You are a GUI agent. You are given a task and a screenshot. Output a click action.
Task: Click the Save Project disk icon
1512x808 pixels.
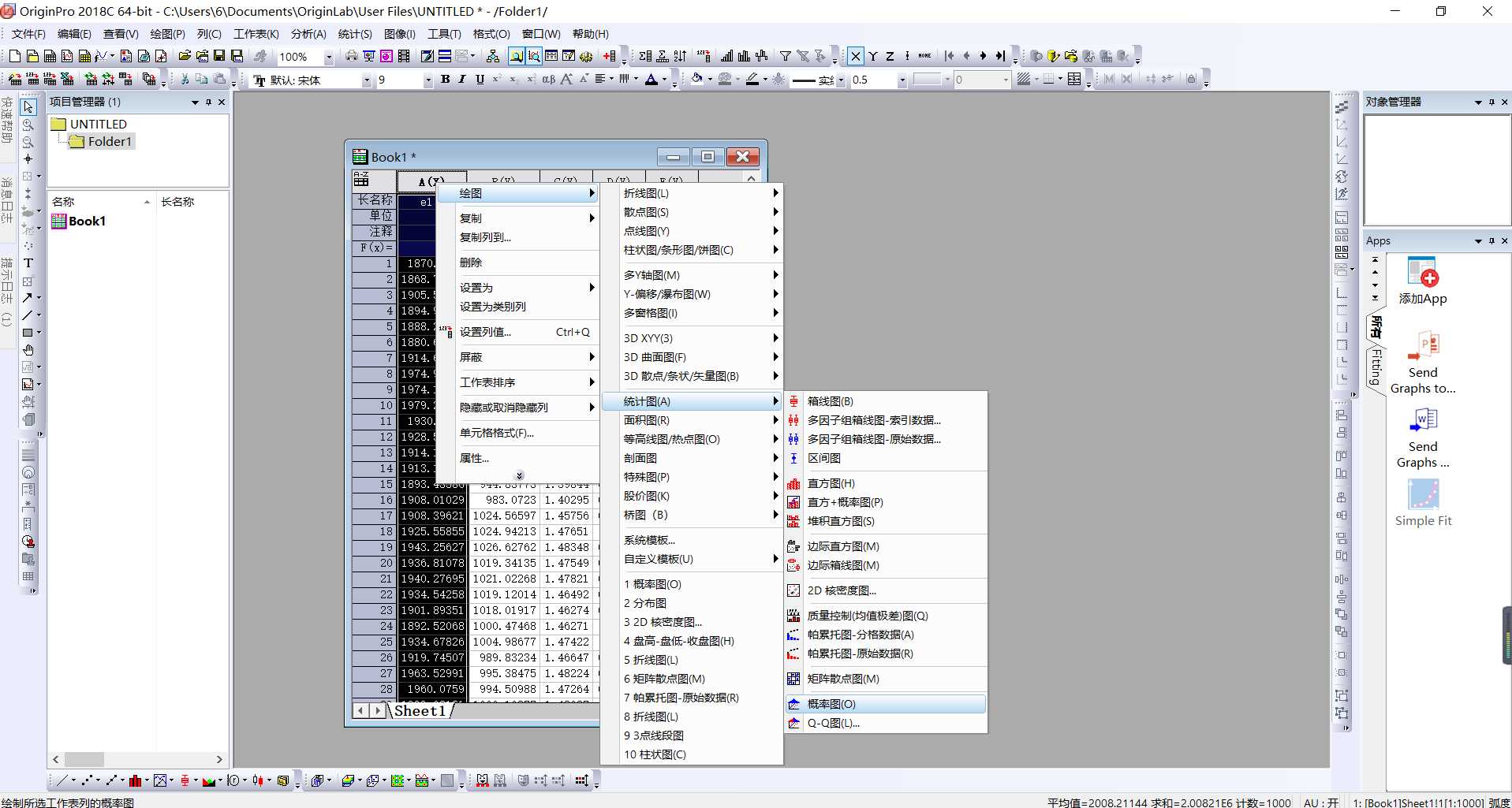point(219,56)
